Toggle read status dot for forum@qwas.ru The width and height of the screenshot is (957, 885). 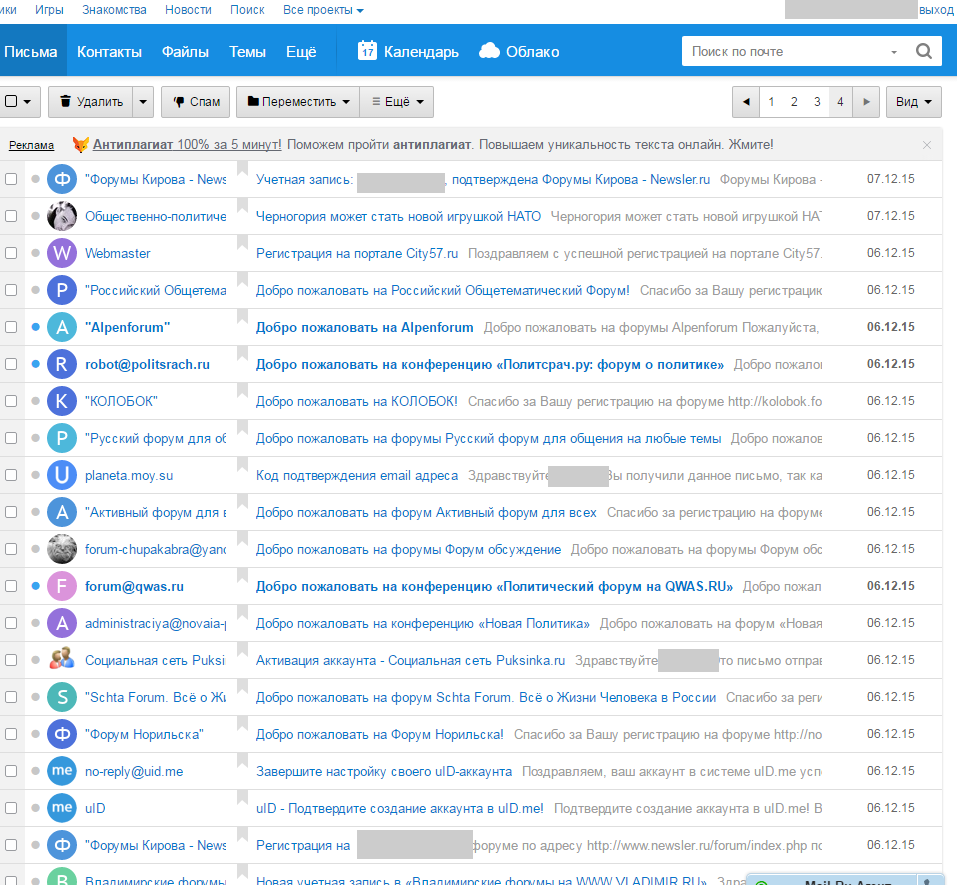click(35, 586)
